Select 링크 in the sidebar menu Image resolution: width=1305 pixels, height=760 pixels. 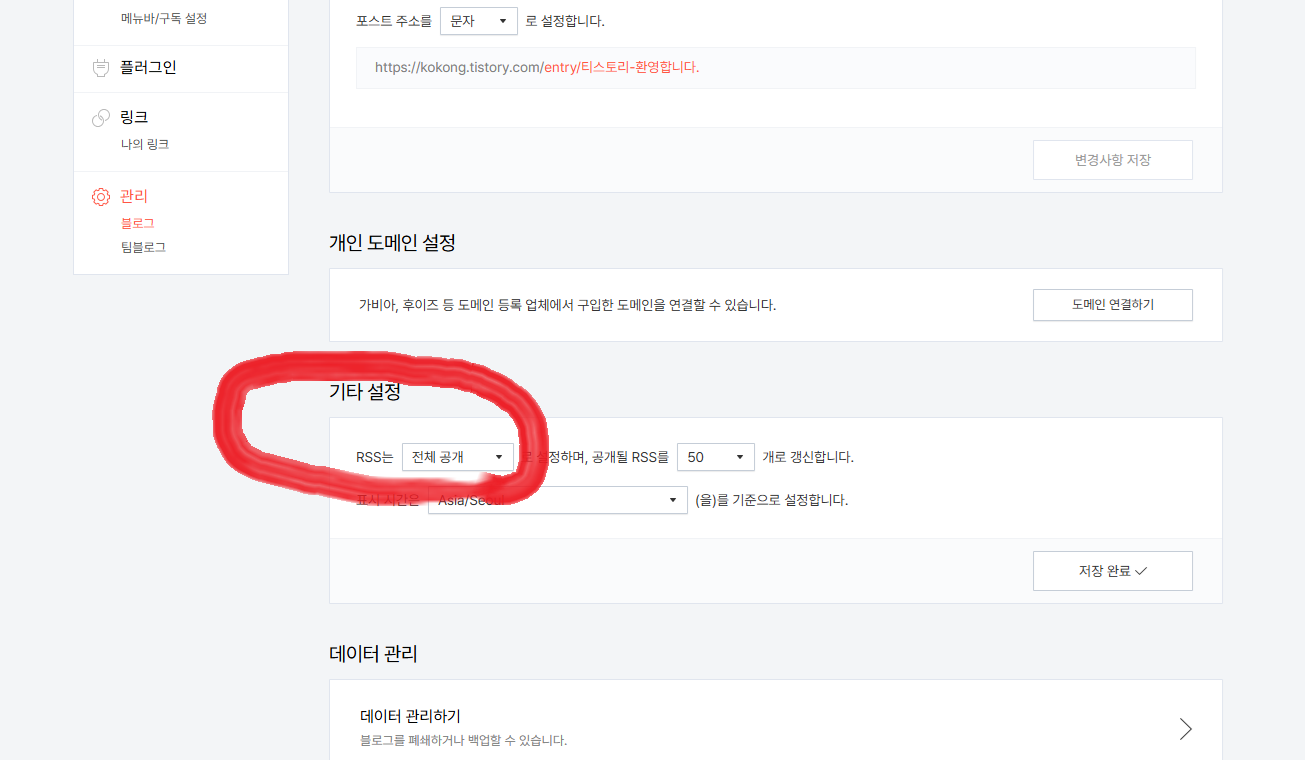[x=134, y=117]
